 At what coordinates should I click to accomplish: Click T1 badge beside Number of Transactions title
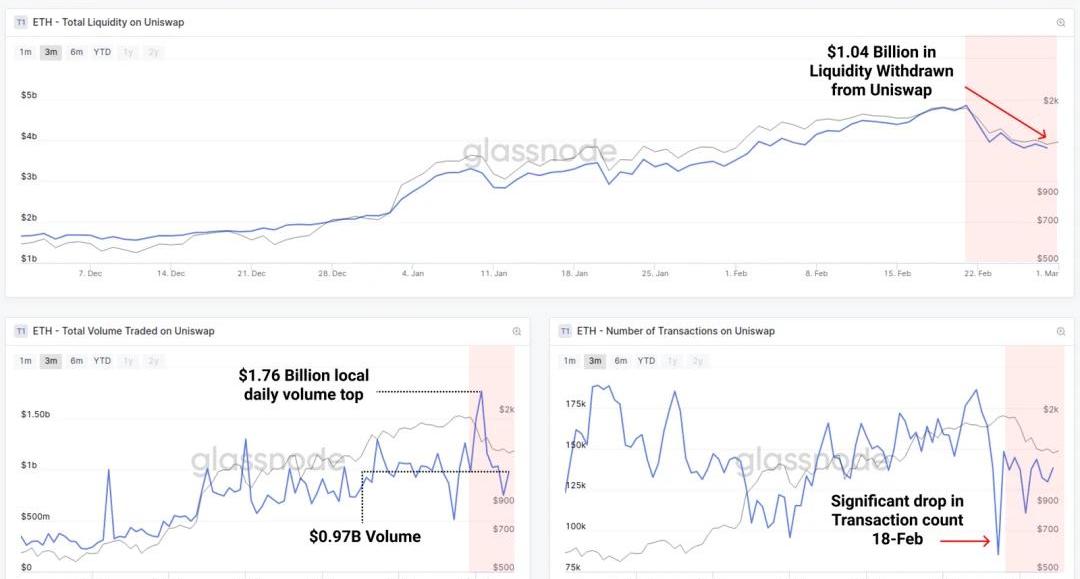tap(565, 331)
